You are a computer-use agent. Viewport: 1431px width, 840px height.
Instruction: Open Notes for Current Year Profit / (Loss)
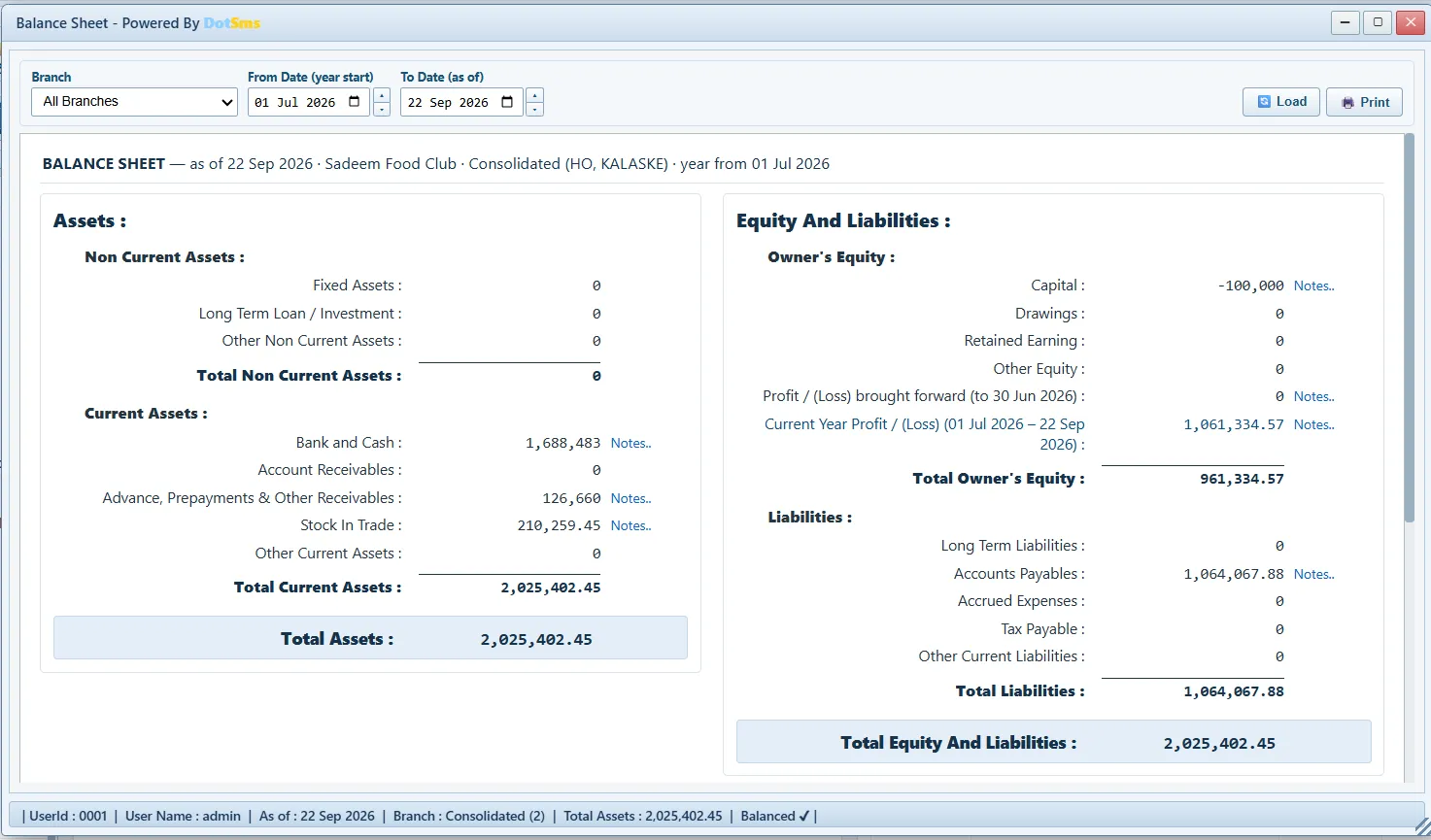[1313, 424]
